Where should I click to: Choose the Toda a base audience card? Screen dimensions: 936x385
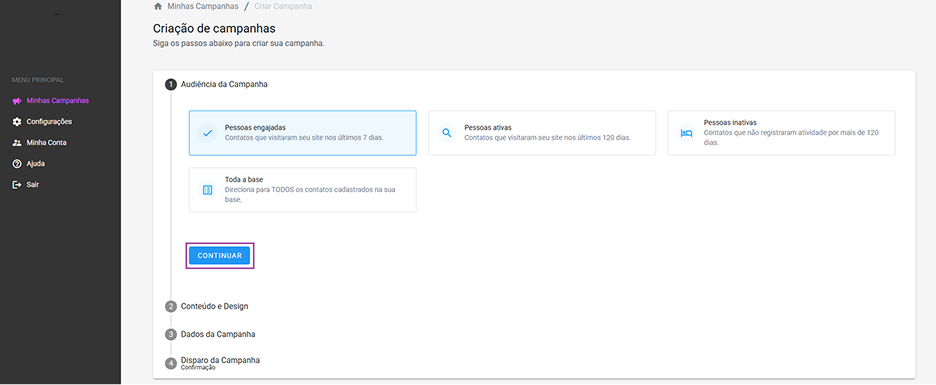(303, 190)
